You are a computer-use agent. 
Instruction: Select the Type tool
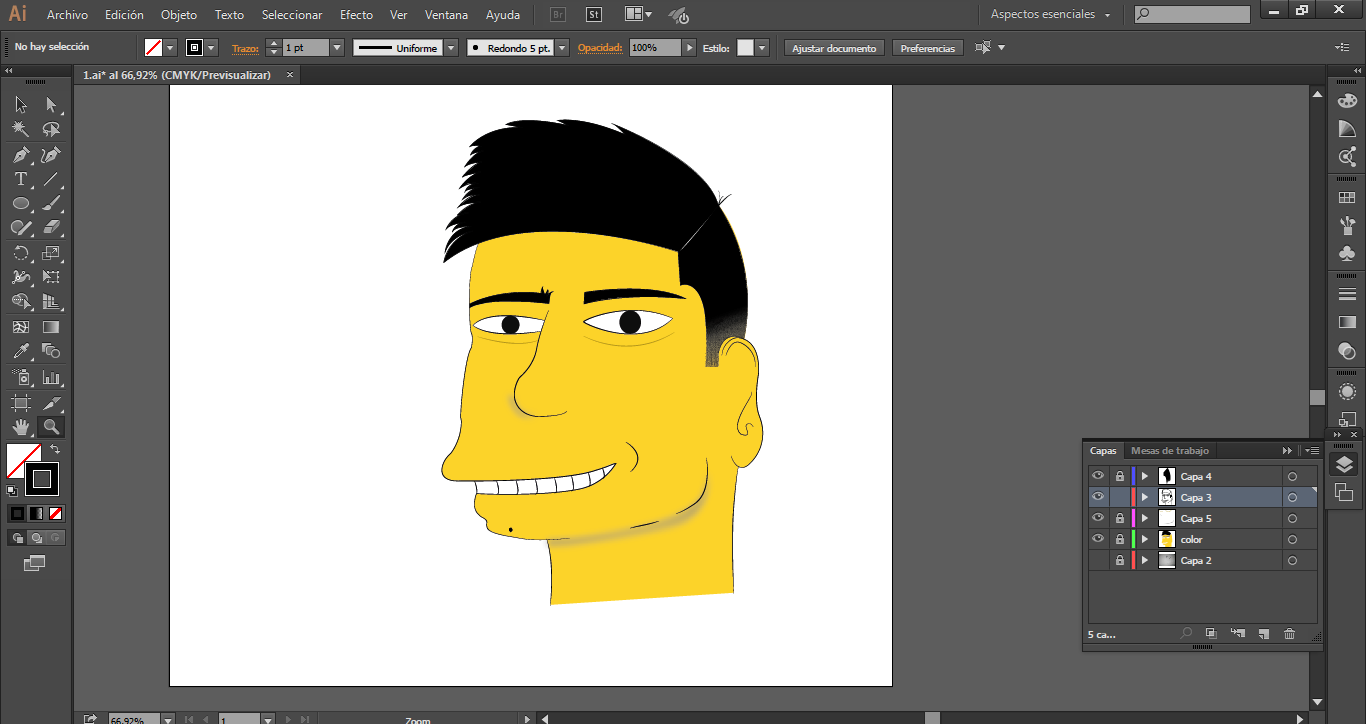20,180
